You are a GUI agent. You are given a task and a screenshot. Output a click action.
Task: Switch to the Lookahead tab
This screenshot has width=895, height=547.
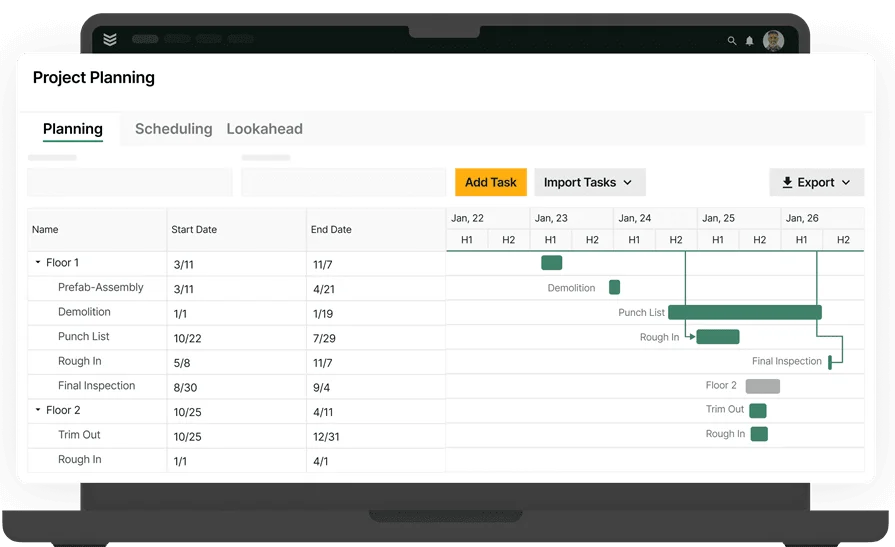[264, 129]
